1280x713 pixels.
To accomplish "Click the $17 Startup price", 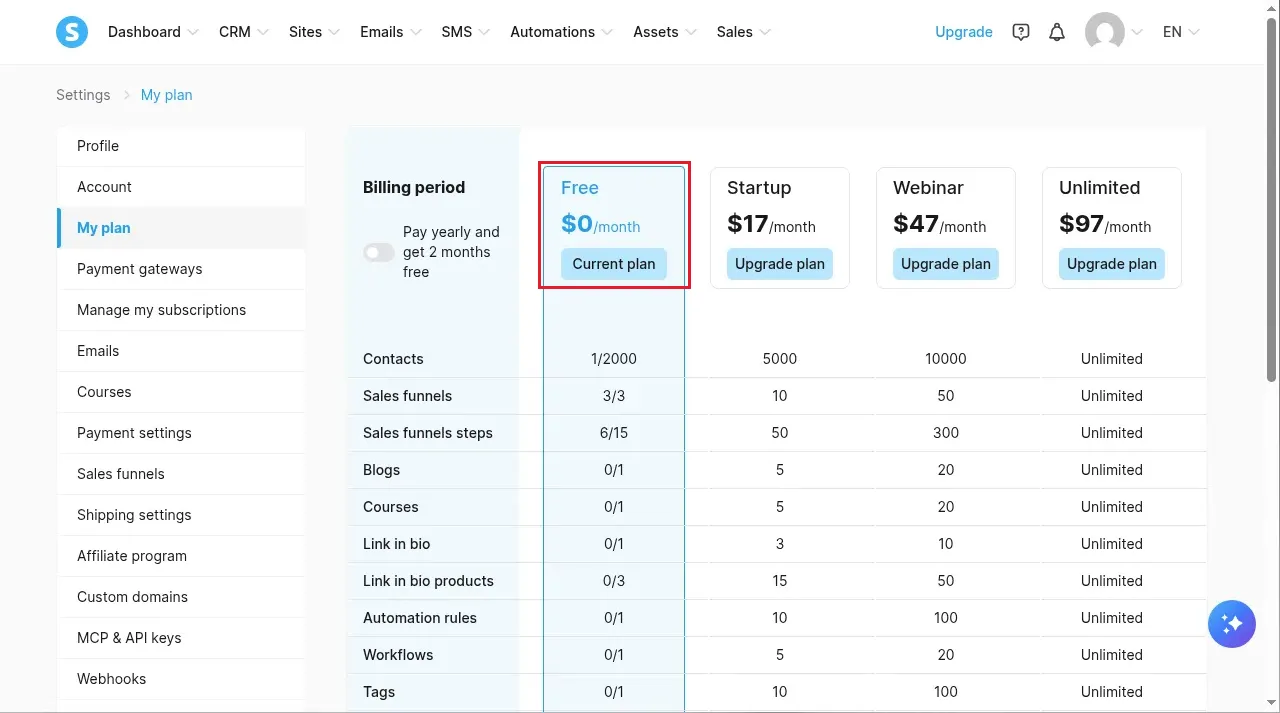I will (771, 224).
